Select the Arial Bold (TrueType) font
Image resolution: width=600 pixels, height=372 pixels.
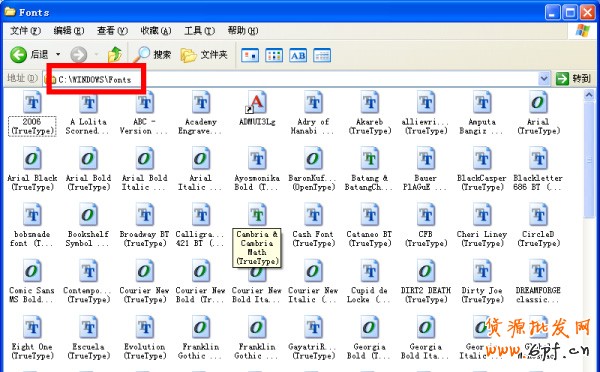coord(88,170)
